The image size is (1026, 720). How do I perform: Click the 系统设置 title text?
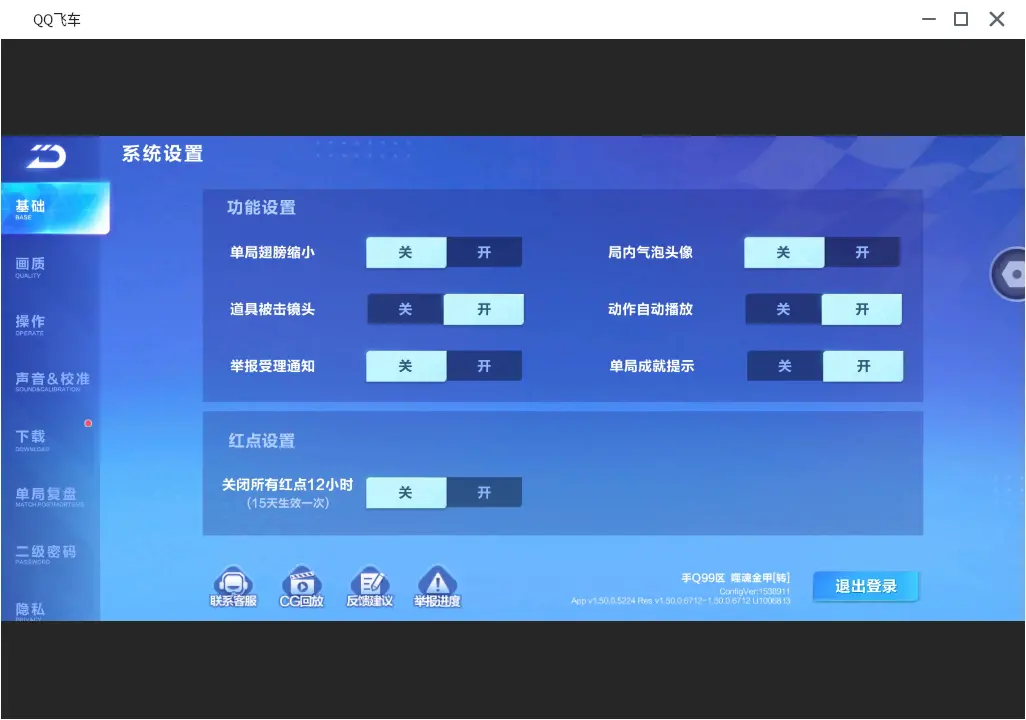(162, 154)
